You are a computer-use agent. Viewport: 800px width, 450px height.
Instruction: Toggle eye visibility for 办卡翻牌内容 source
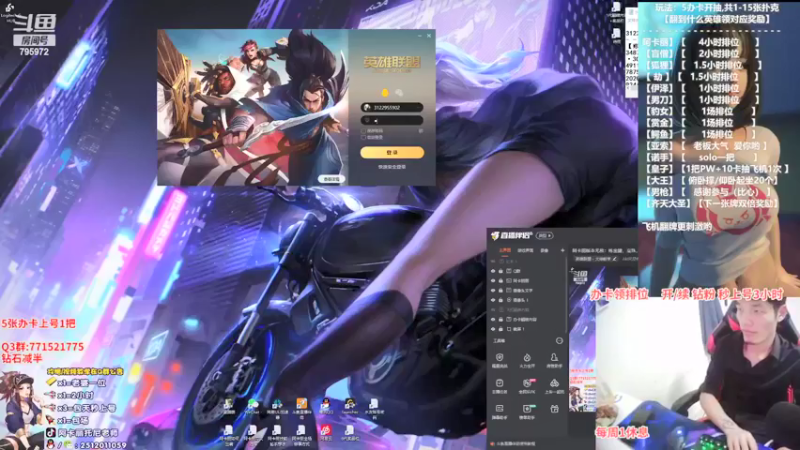493,319
